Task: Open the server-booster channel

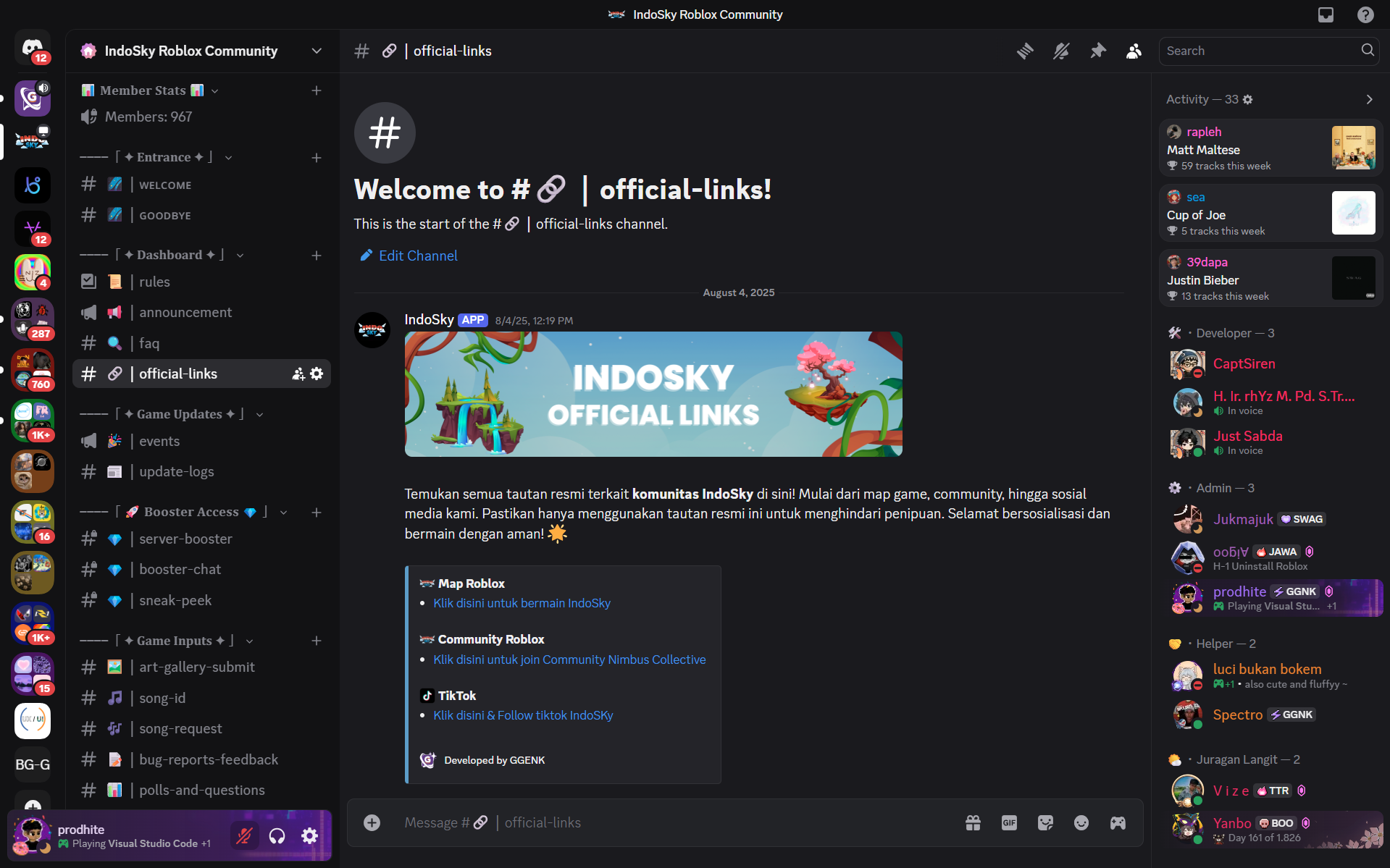Action: [x=201, y=539]
